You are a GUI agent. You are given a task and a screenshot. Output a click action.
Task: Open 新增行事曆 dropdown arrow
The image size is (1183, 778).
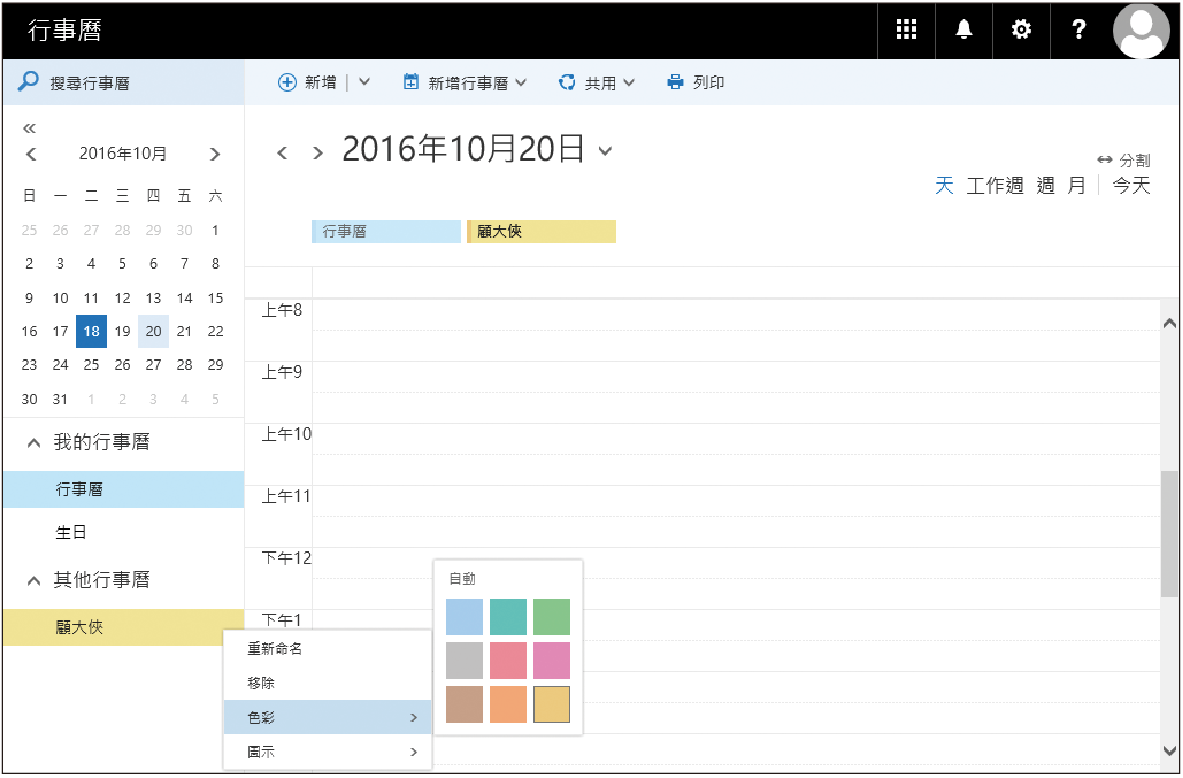coord(521,83)
